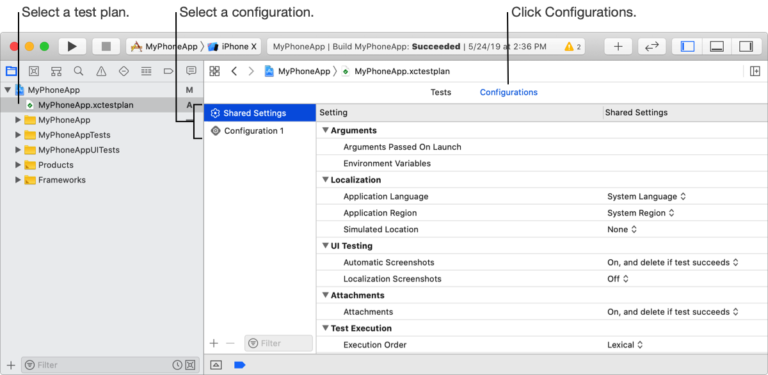Click the code review arrows button
The image size is (768, 375).
[x=651, y=47]
